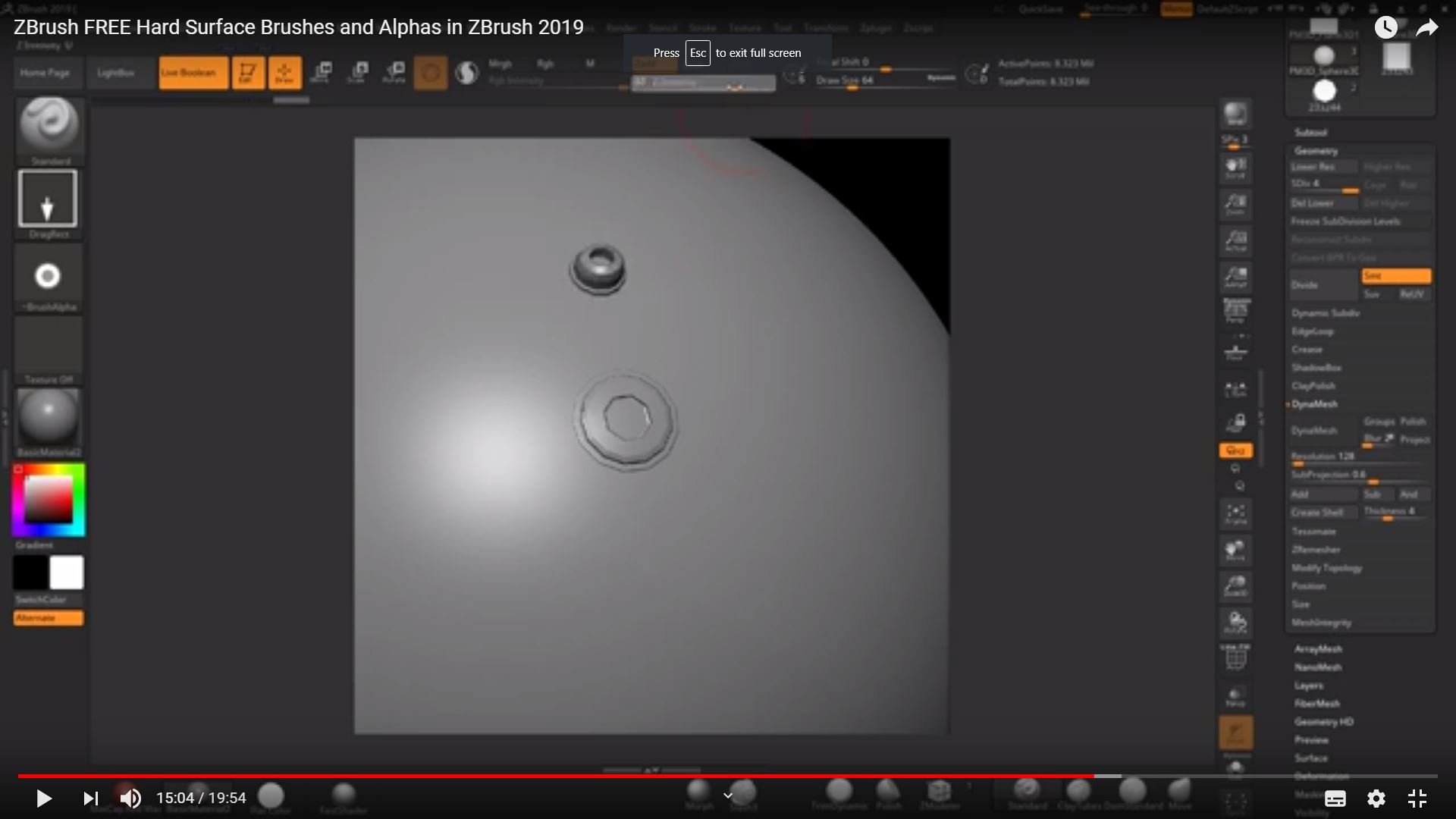Click the Rotate view icon
Viewport: 1456px width, 819px height.
click(1235, 623)
